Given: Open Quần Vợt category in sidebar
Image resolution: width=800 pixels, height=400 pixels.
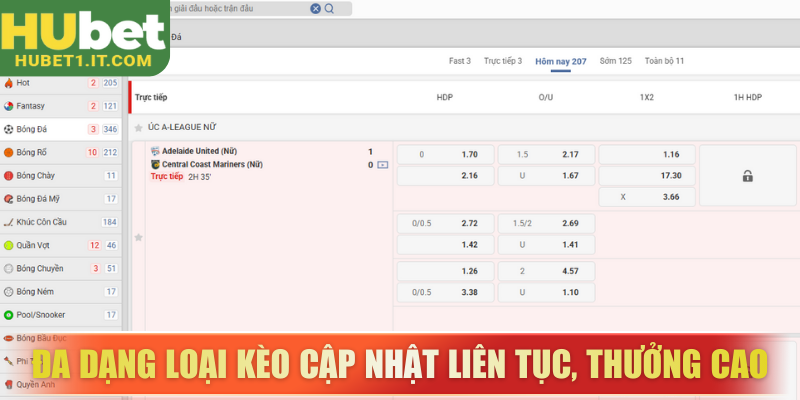Looking at the screenshot, I should (x=61, y=245).
